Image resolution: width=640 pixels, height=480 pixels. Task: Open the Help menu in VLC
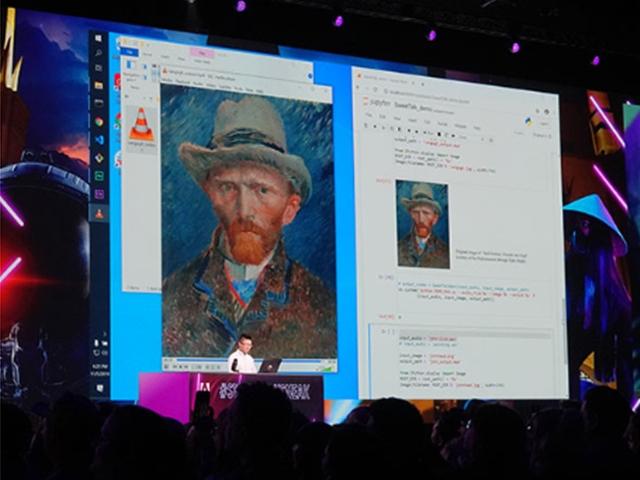[x=260, y=90]
